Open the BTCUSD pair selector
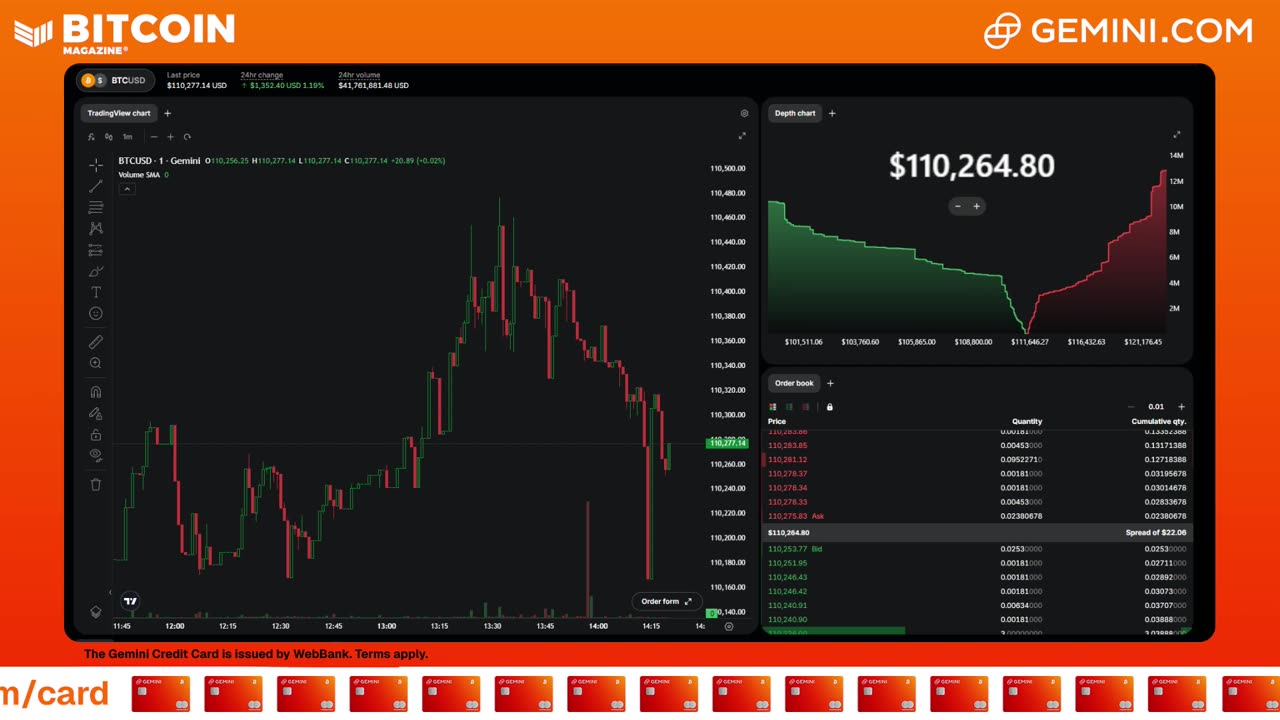 116,80
